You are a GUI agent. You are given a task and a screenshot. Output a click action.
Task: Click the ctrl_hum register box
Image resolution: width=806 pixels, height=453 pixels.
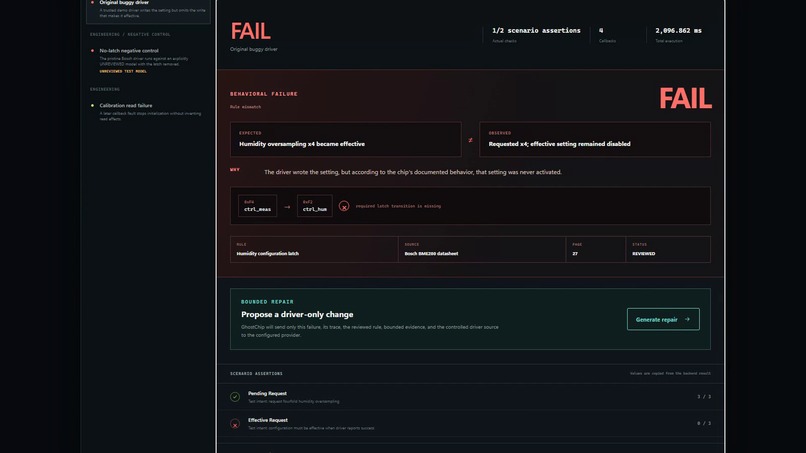click(315, 206)
